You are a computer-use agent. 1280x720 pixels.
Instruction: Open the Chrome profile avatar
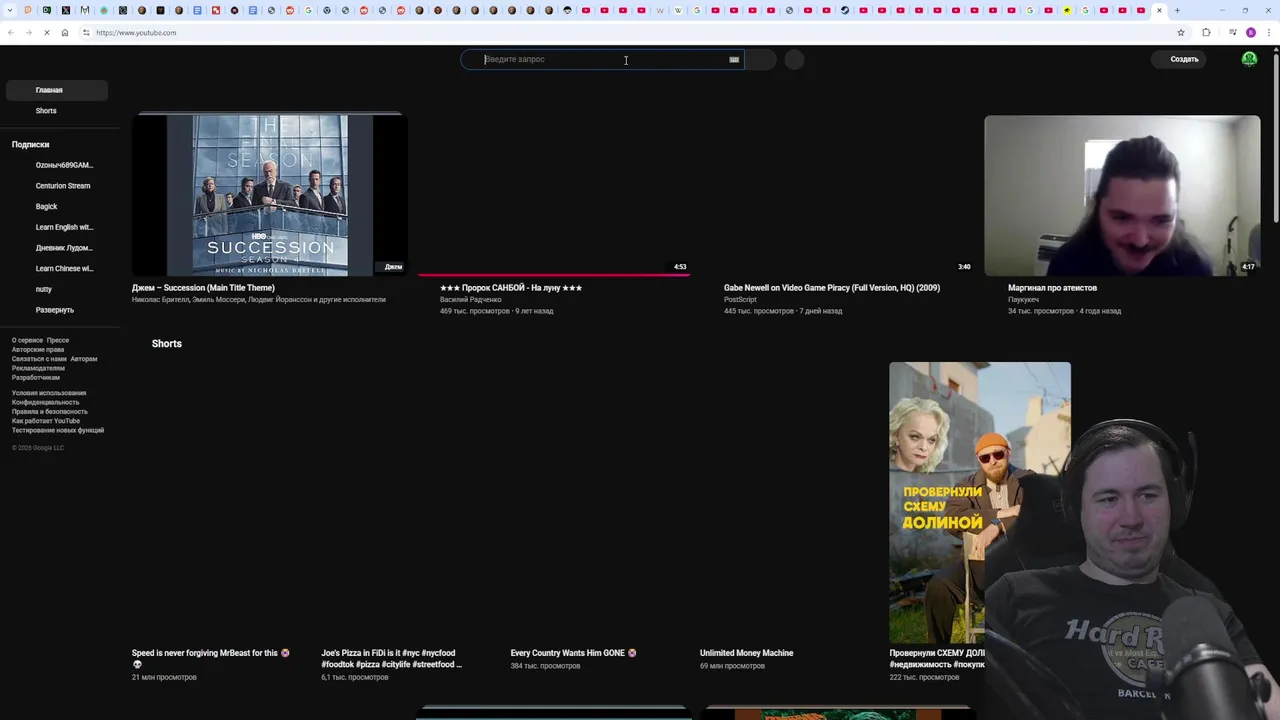pos(1251,33)
